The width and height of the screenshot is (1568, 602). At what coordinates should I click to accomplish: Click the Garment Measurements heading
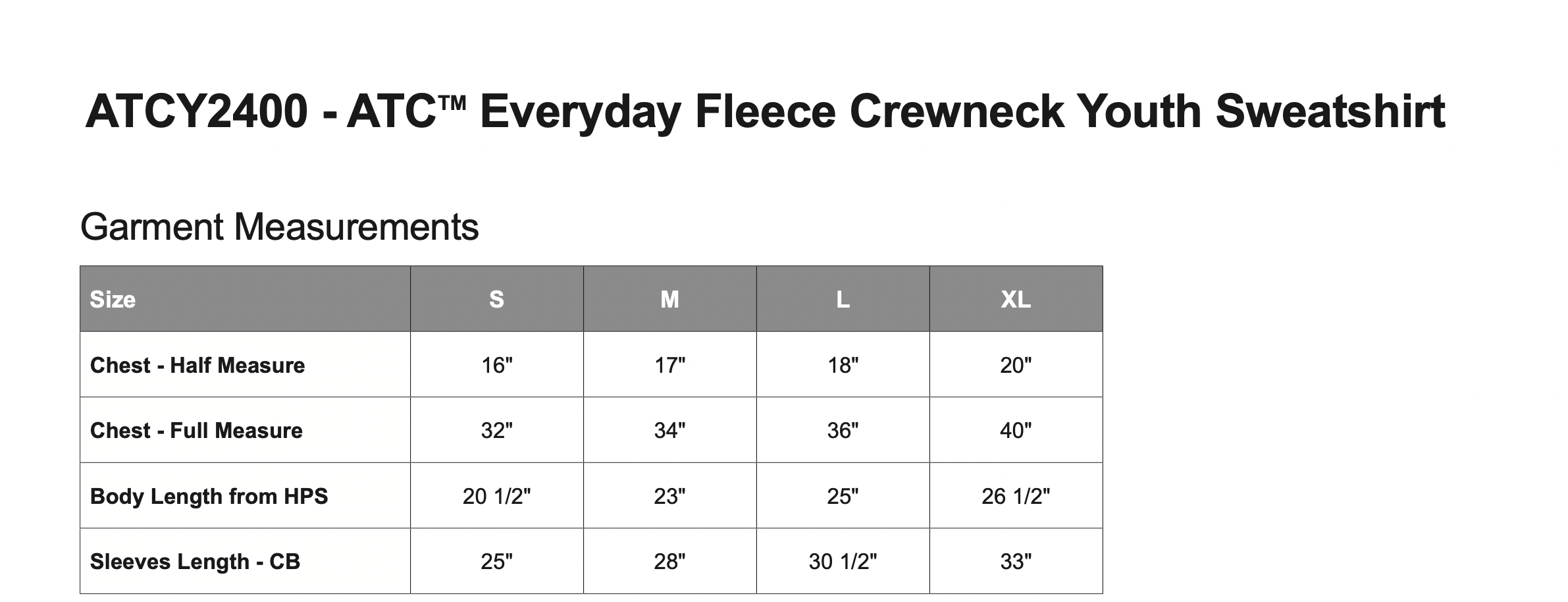[x=279, y=227]
